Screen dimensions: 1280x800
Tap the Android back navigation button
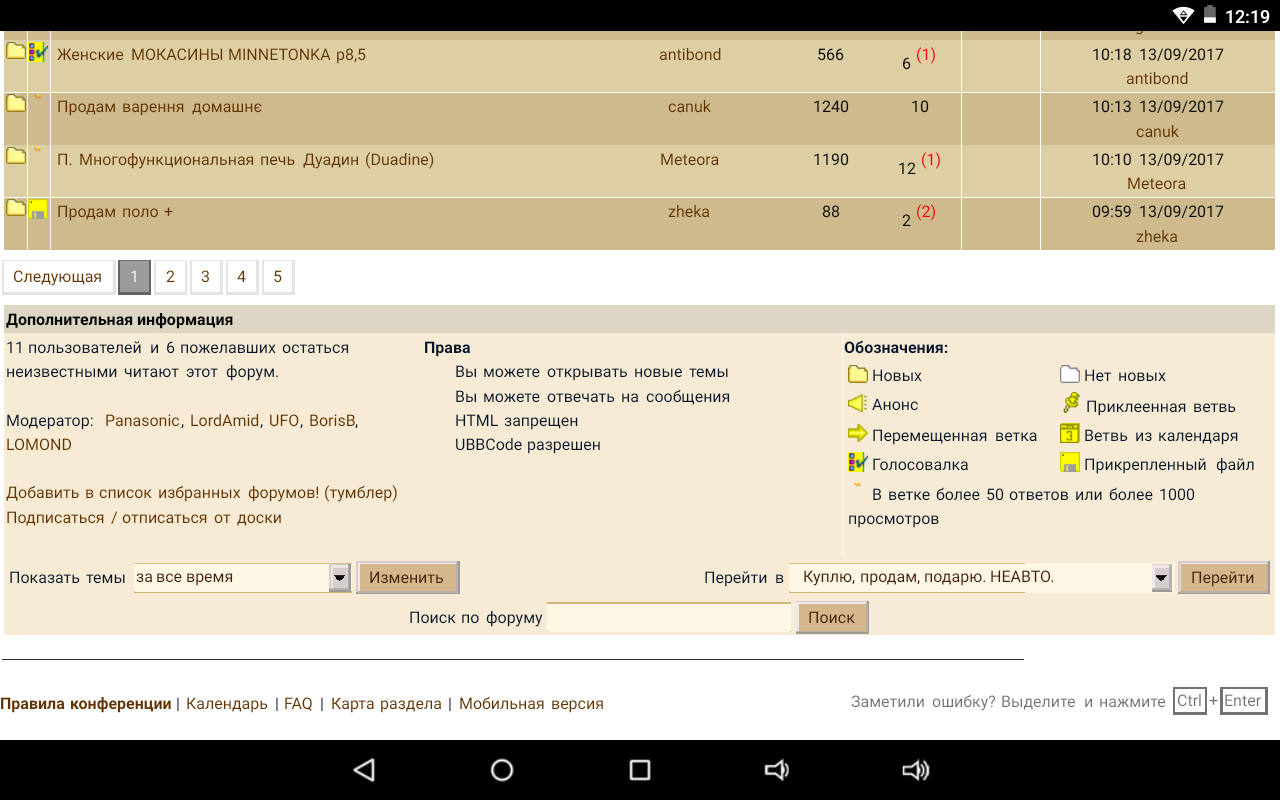click(x=365, y=769)
